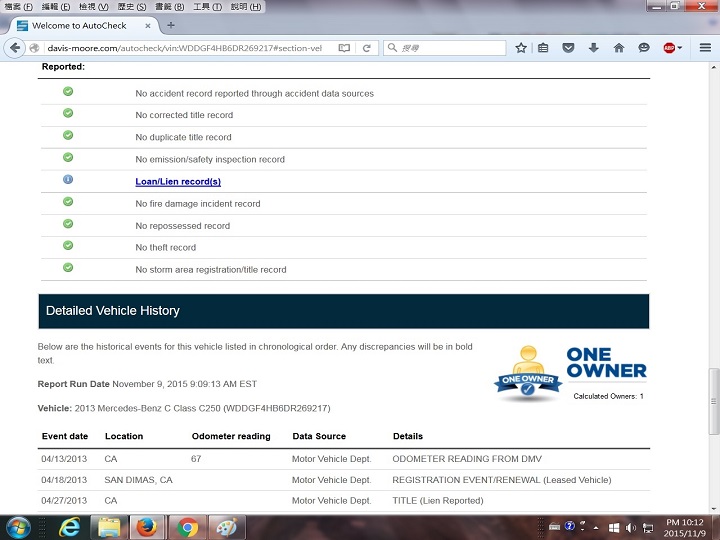Open the 檢視 (V) menu
Image resolution: width=720 pixels, height=540 pixels.
click(x=94, y=6)
